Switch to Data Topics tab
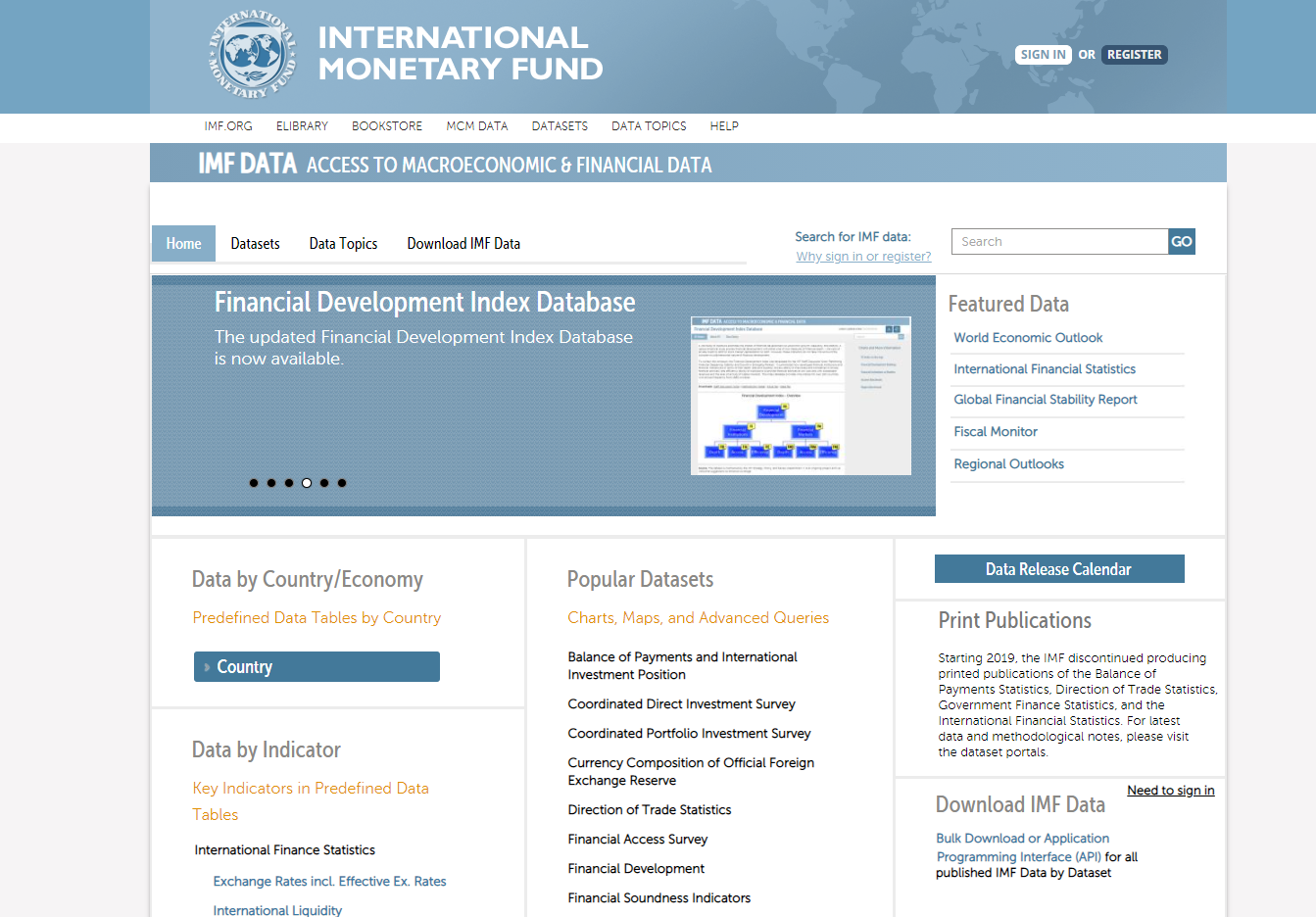 tap(343, 244)
